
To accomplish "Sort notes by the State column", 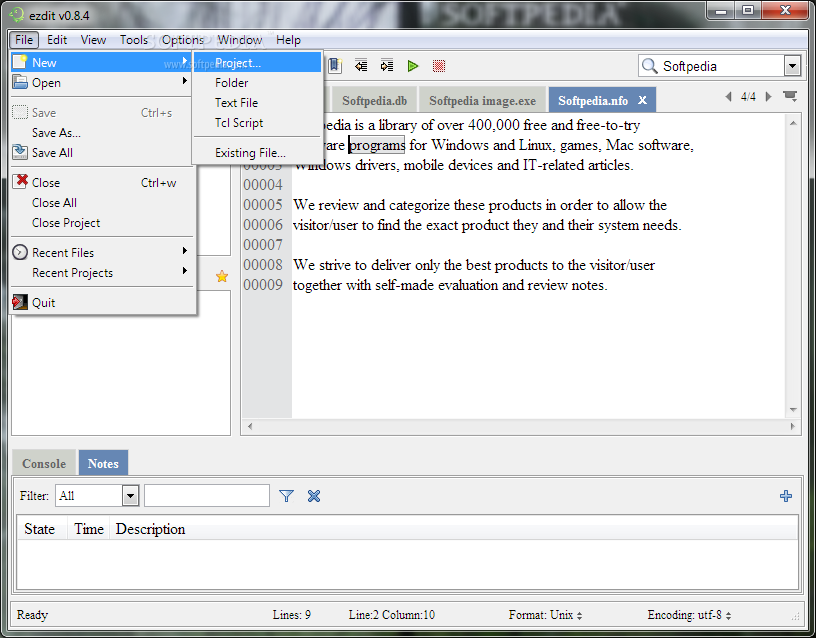I will tap(41, 529).
